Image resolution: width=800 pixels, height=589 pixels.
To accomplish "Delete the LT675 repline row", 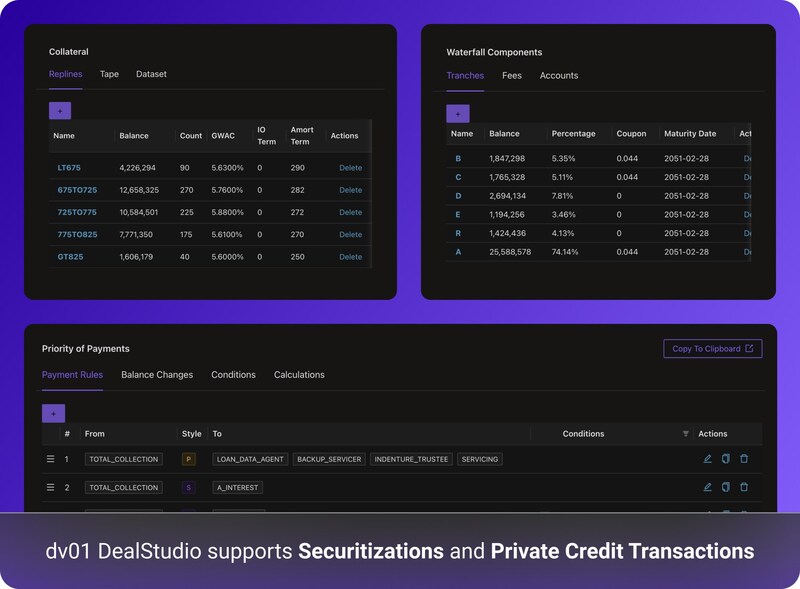I will tap(350, 168).
